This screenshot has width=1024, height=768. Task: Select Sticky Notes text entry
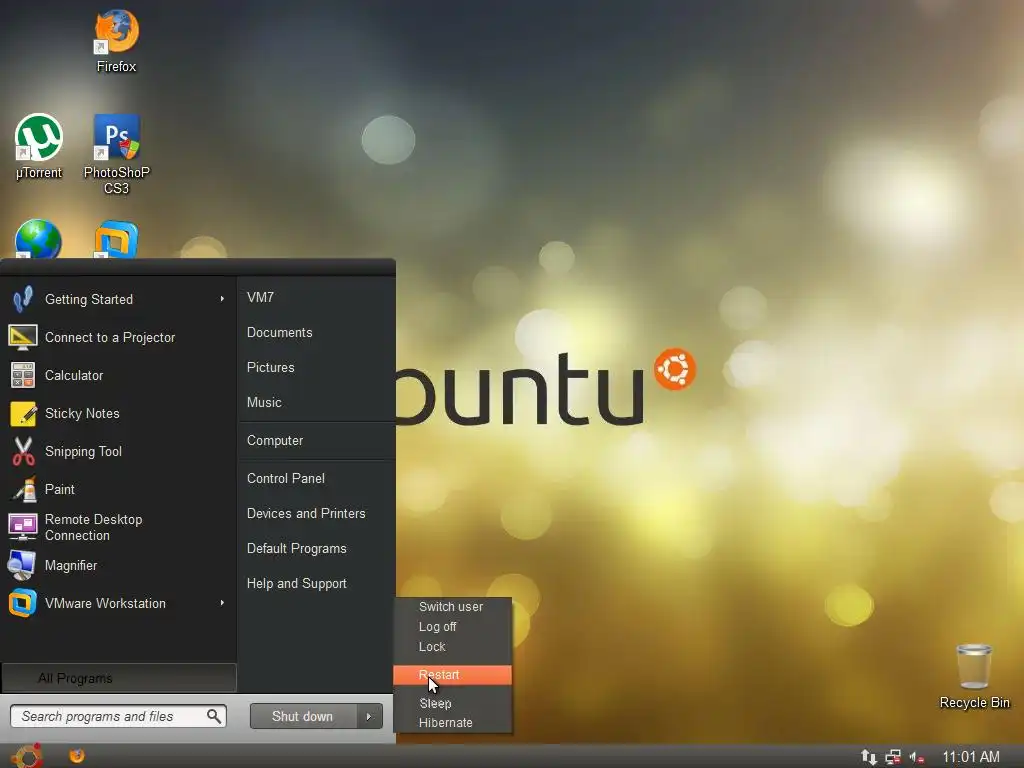pyautogui.click(x=82, y=413)
